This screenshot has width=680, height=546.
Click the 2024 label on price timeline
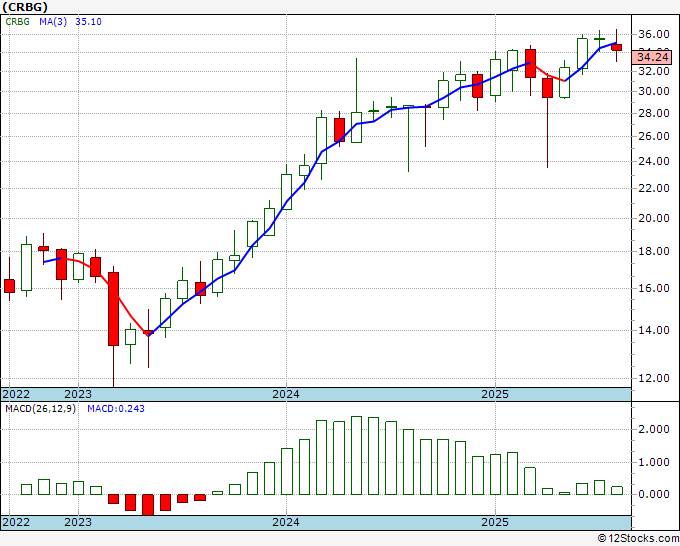[286, 394]
